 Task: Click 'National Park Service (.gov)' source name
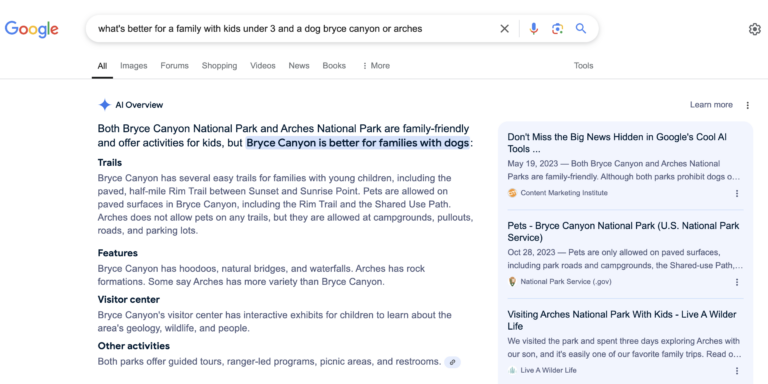[566, 282]
